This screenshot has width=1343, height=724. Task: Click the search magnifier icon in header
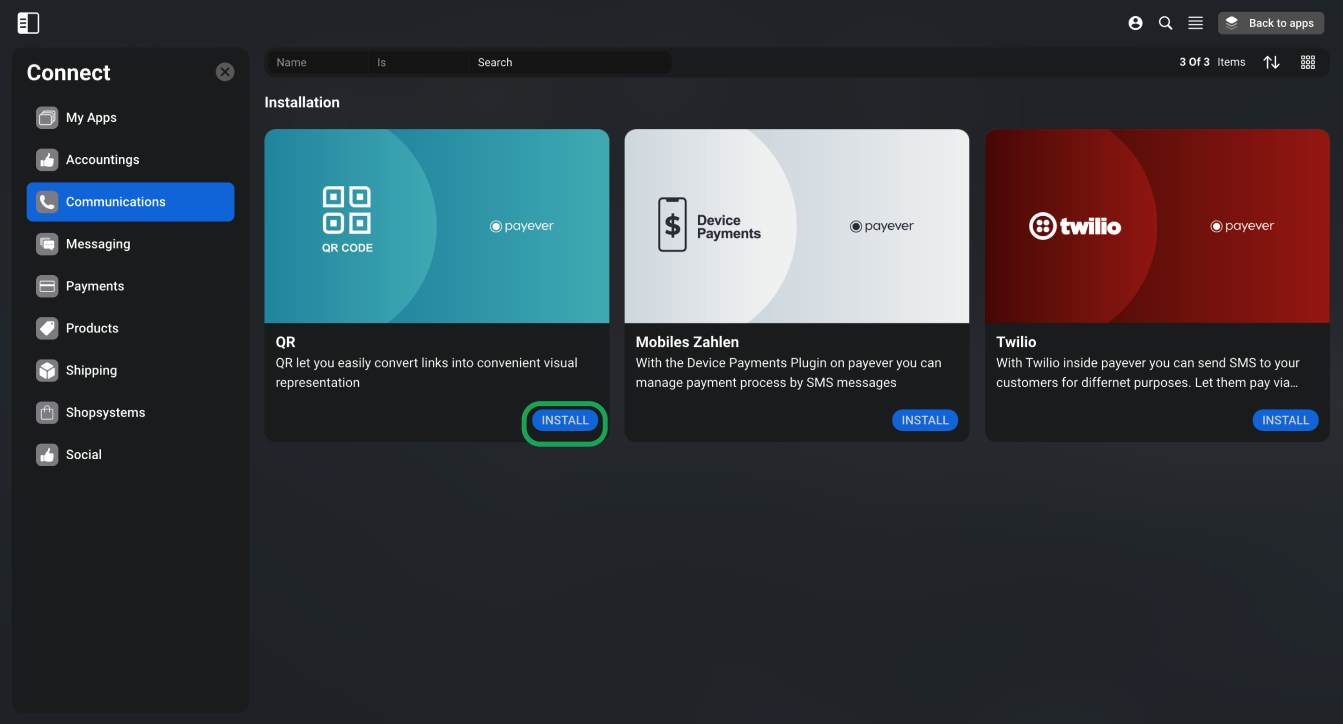pos(1165,23)
